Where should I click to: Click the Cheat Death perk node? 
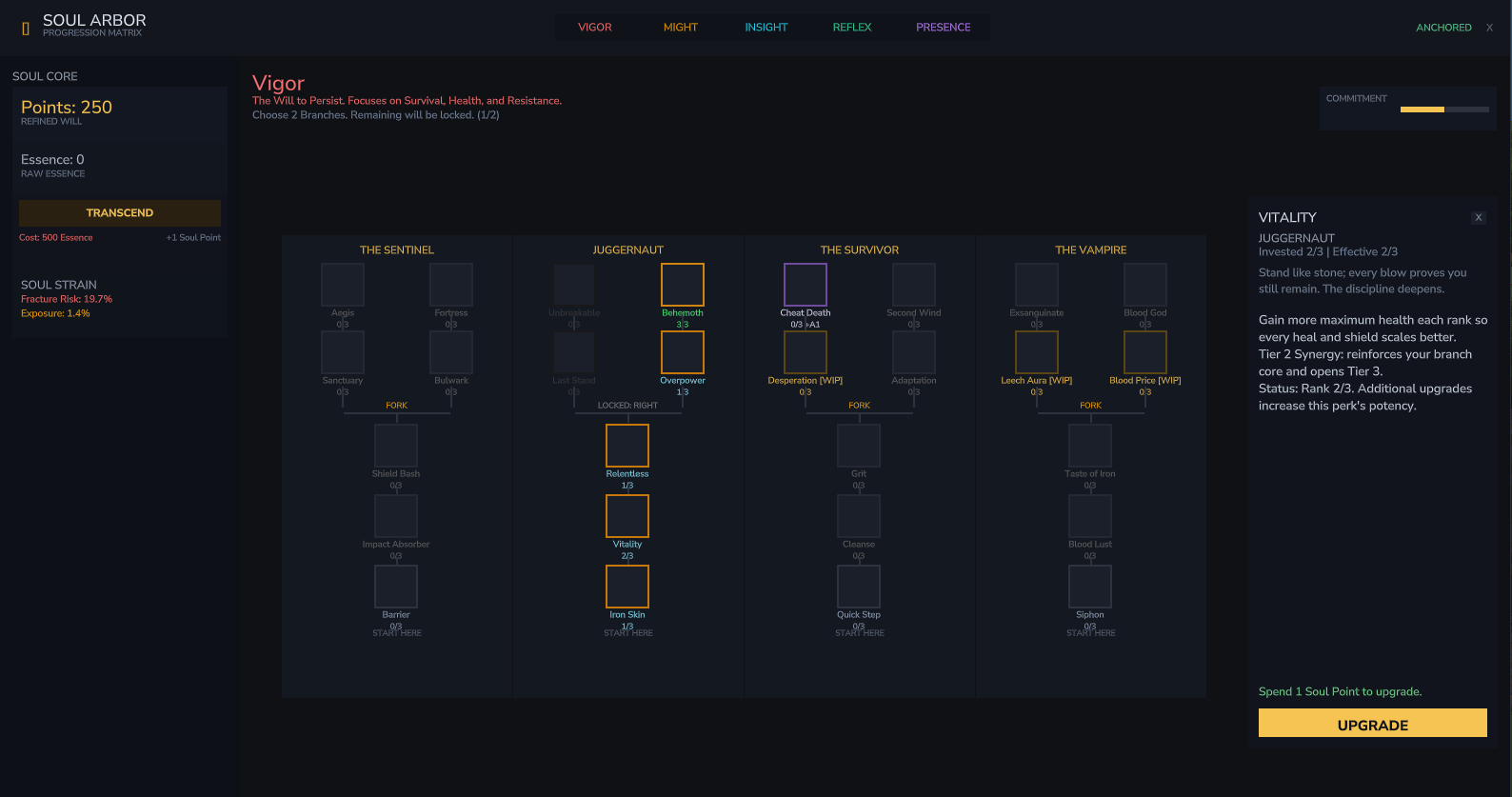[806, 285]
